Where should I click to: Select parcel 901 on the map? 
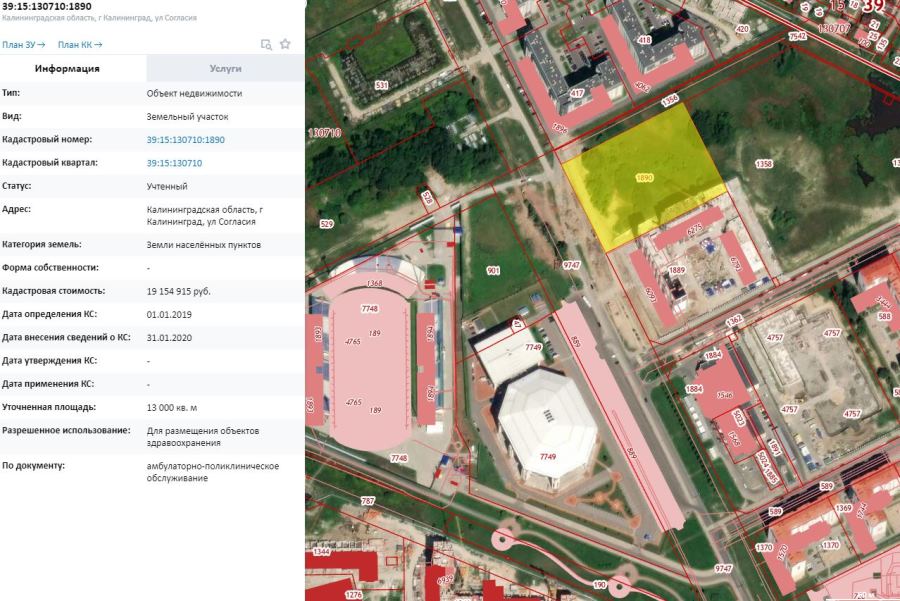(x=493, y=271)
